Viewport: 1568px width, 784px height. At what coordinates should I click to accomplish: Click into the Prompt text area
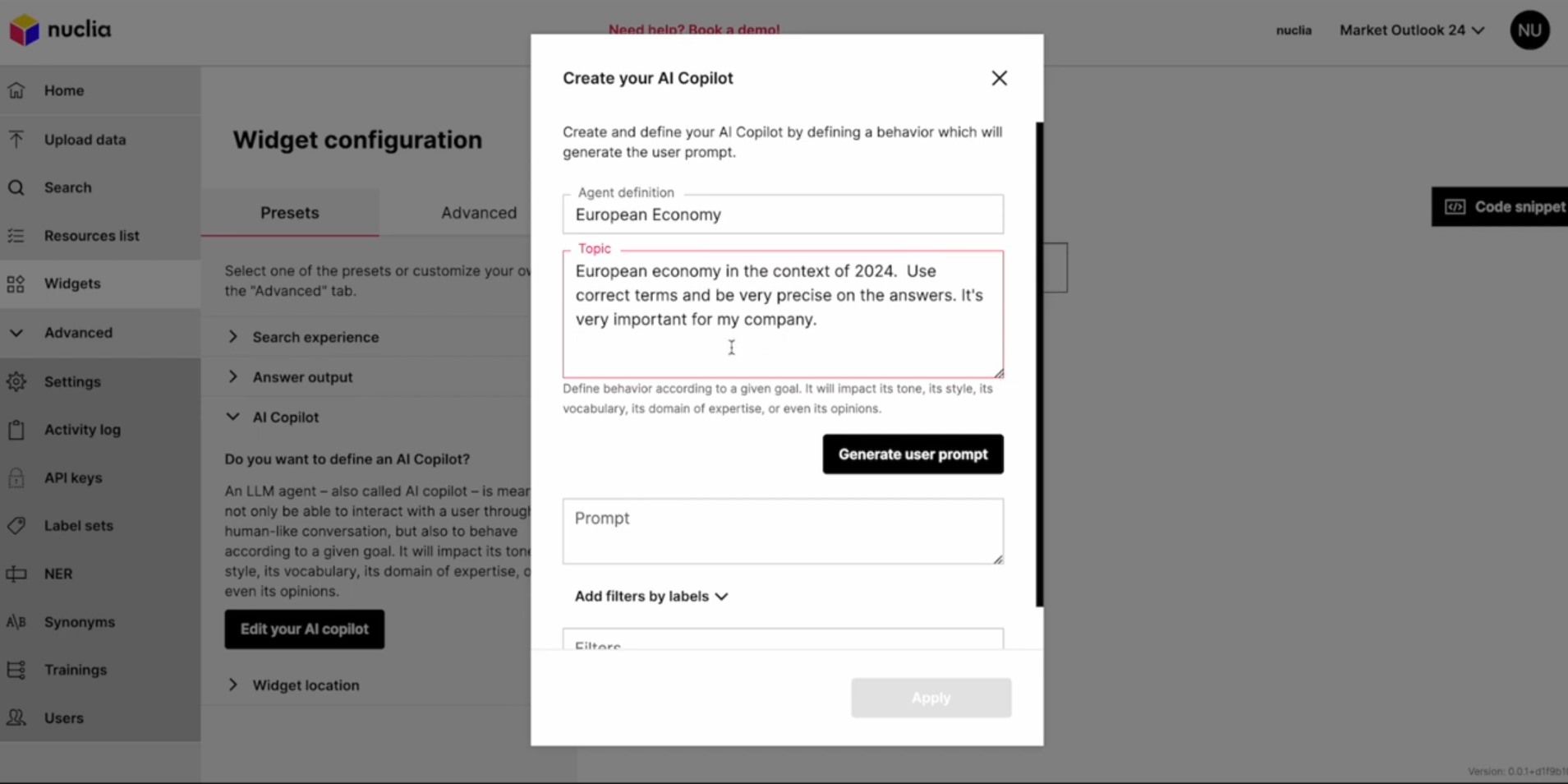pos(783,531)
